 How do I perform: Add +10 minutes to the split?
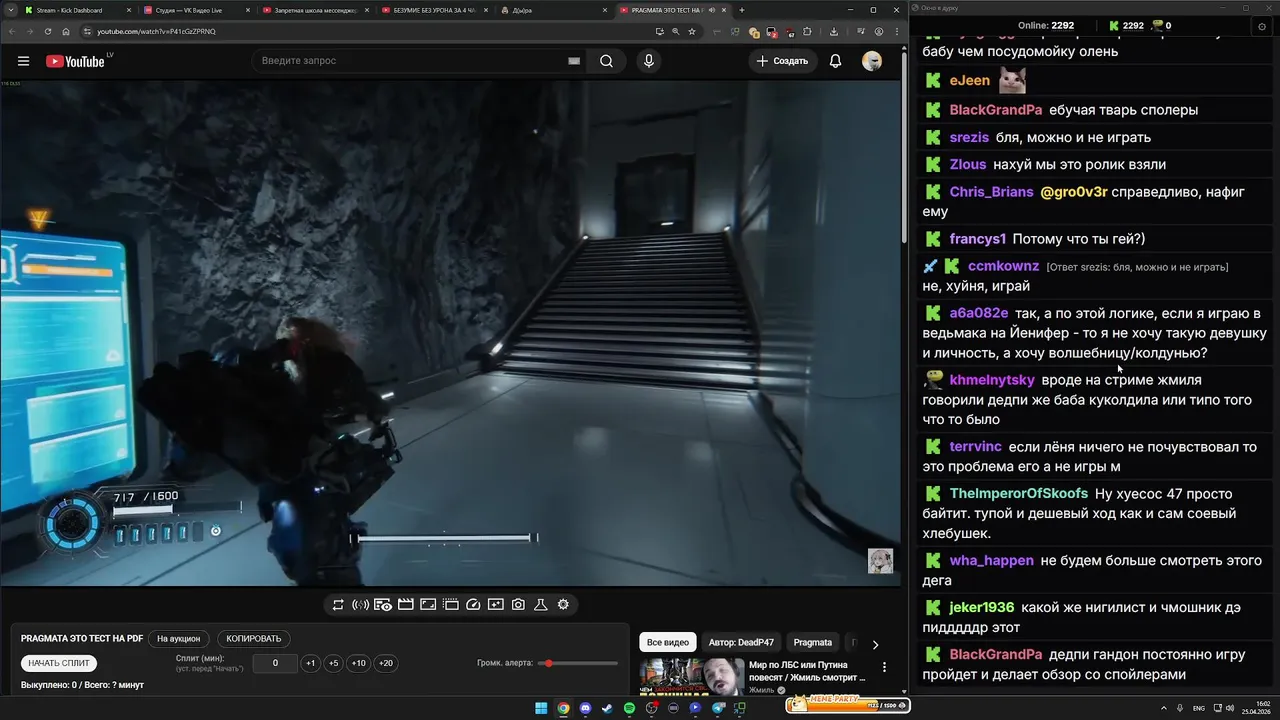coord(358,663)
